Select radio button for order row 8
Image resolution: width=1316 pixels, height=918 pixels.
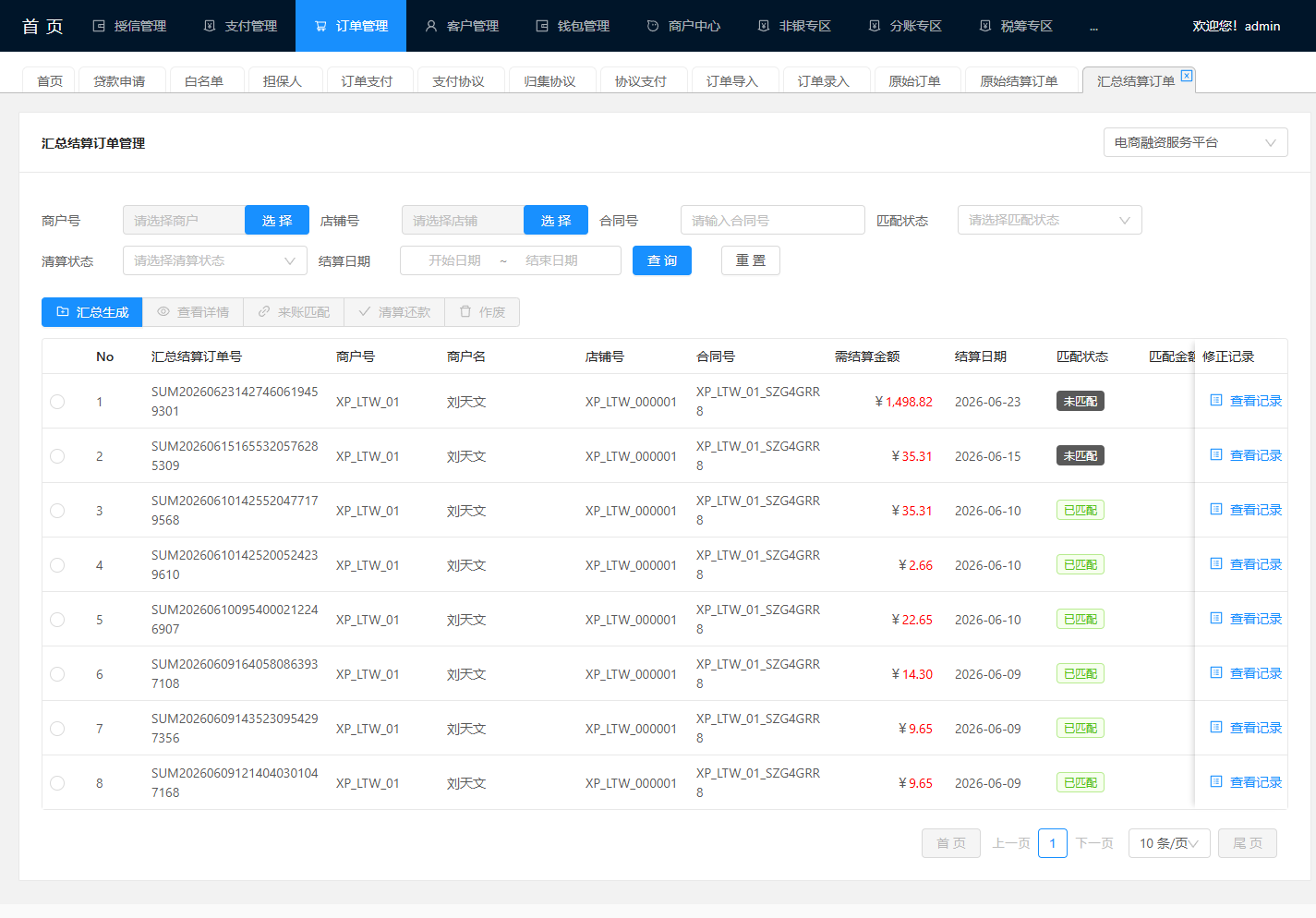pos(57,783)
